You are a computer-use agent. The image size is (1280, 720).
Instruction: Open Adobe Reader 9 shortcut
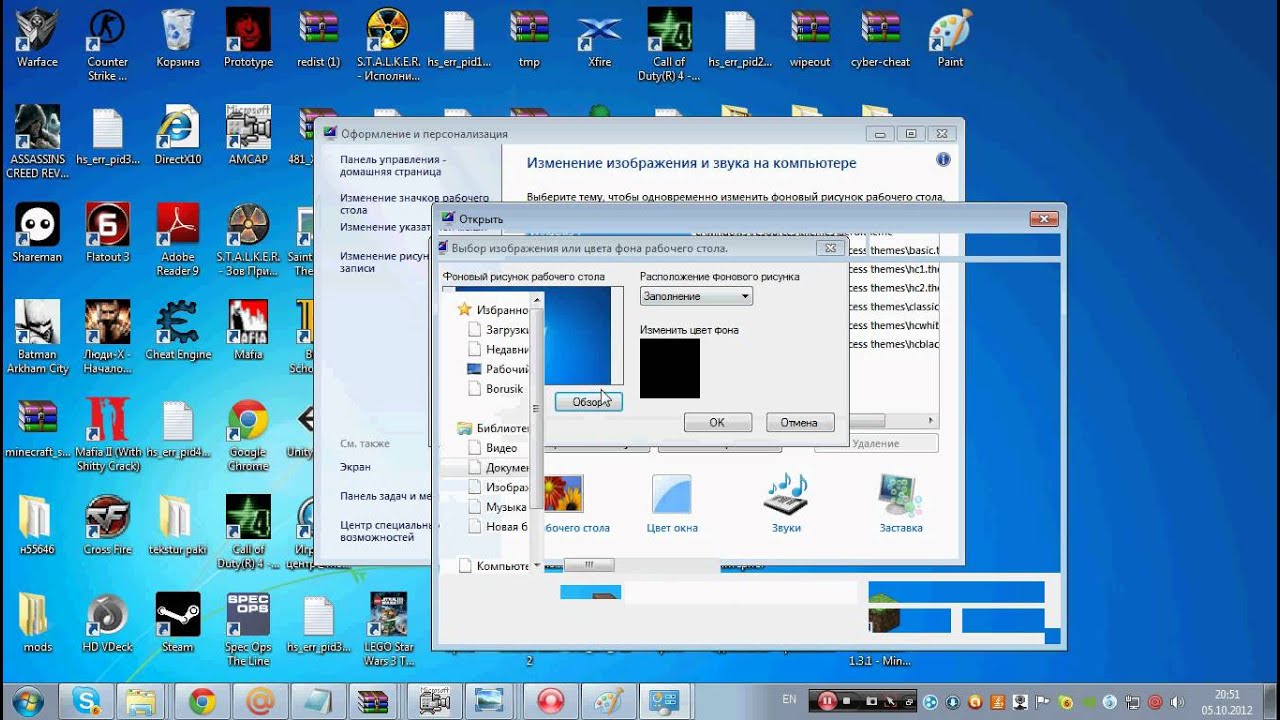tap(178, 240)
